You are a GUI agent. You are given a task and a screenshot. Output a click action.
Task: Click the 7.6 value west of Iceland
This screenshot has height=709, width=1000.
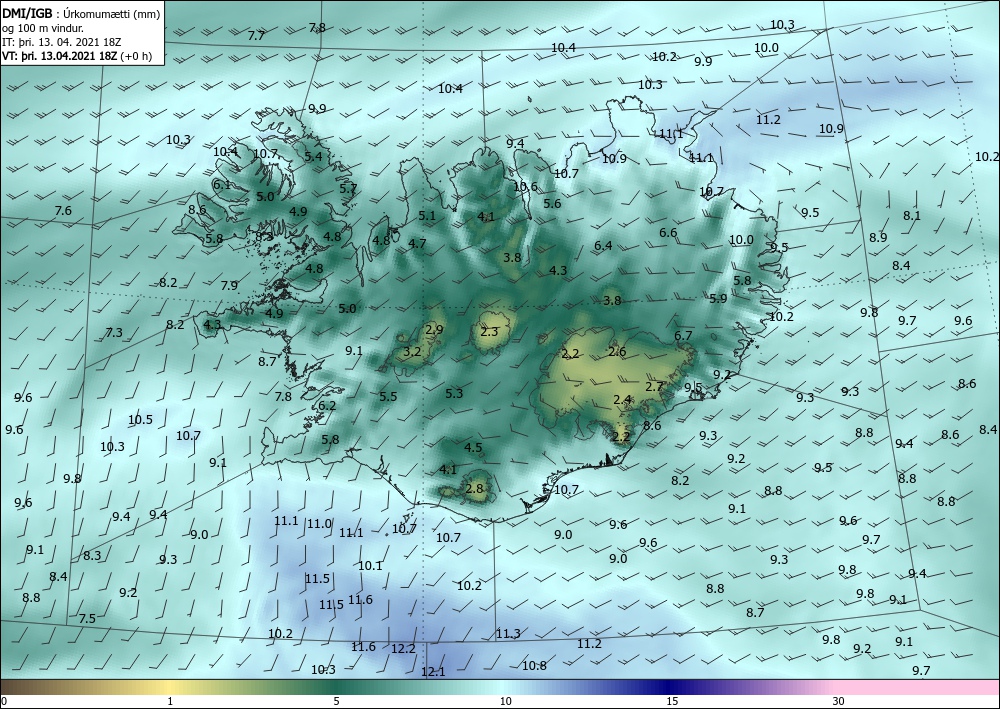tap(63, 210)
